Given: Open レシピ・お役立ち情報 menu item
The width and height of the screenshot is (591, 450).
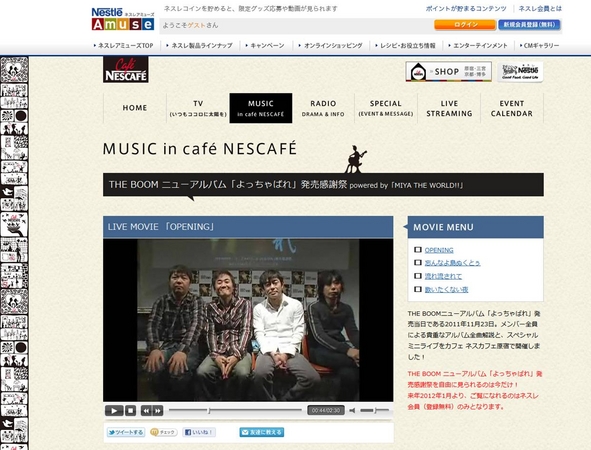Looking at the screenshot, I should point(405,46).
